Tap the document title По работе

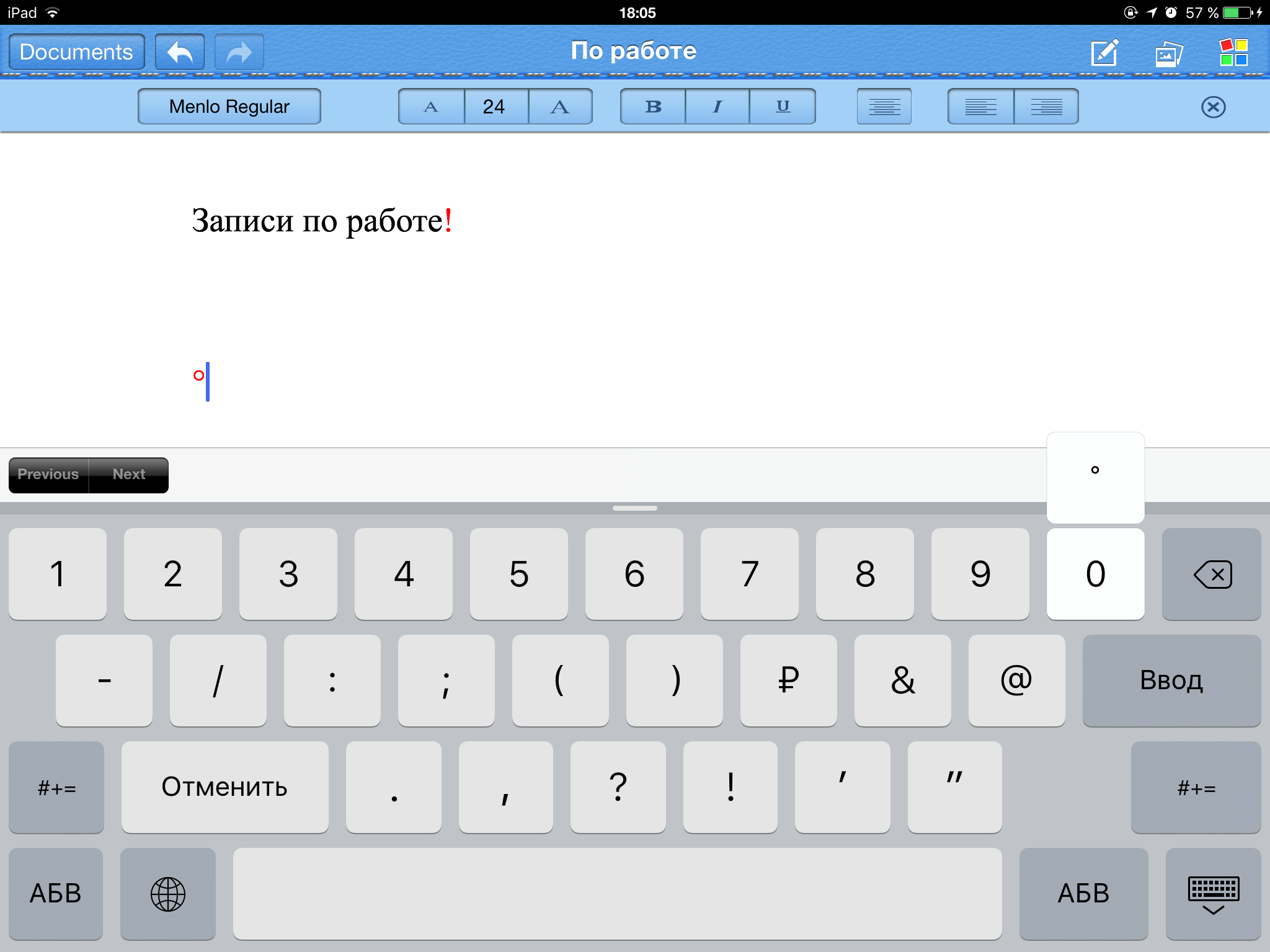634,51
